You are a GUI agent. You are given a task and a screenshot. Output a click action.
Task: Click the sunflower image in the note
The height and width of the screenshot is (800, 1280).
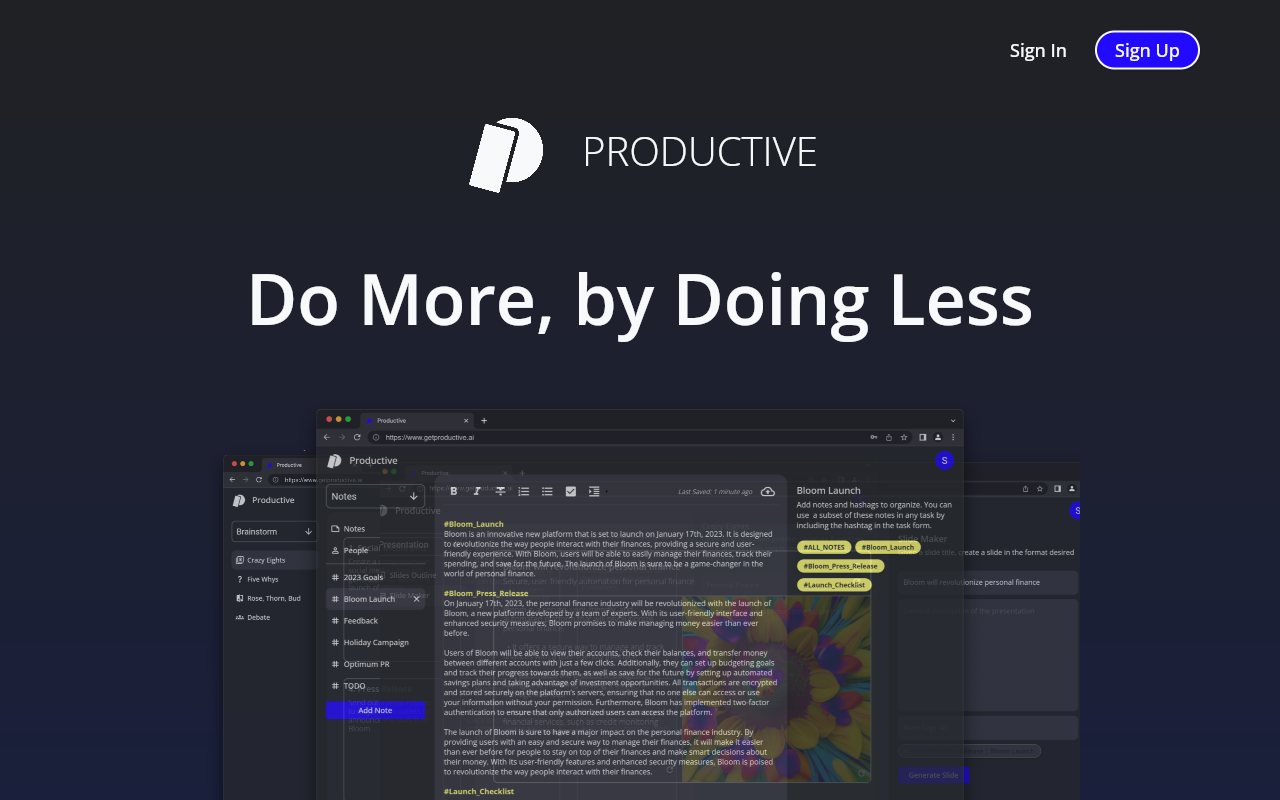(x=776, y=688)
